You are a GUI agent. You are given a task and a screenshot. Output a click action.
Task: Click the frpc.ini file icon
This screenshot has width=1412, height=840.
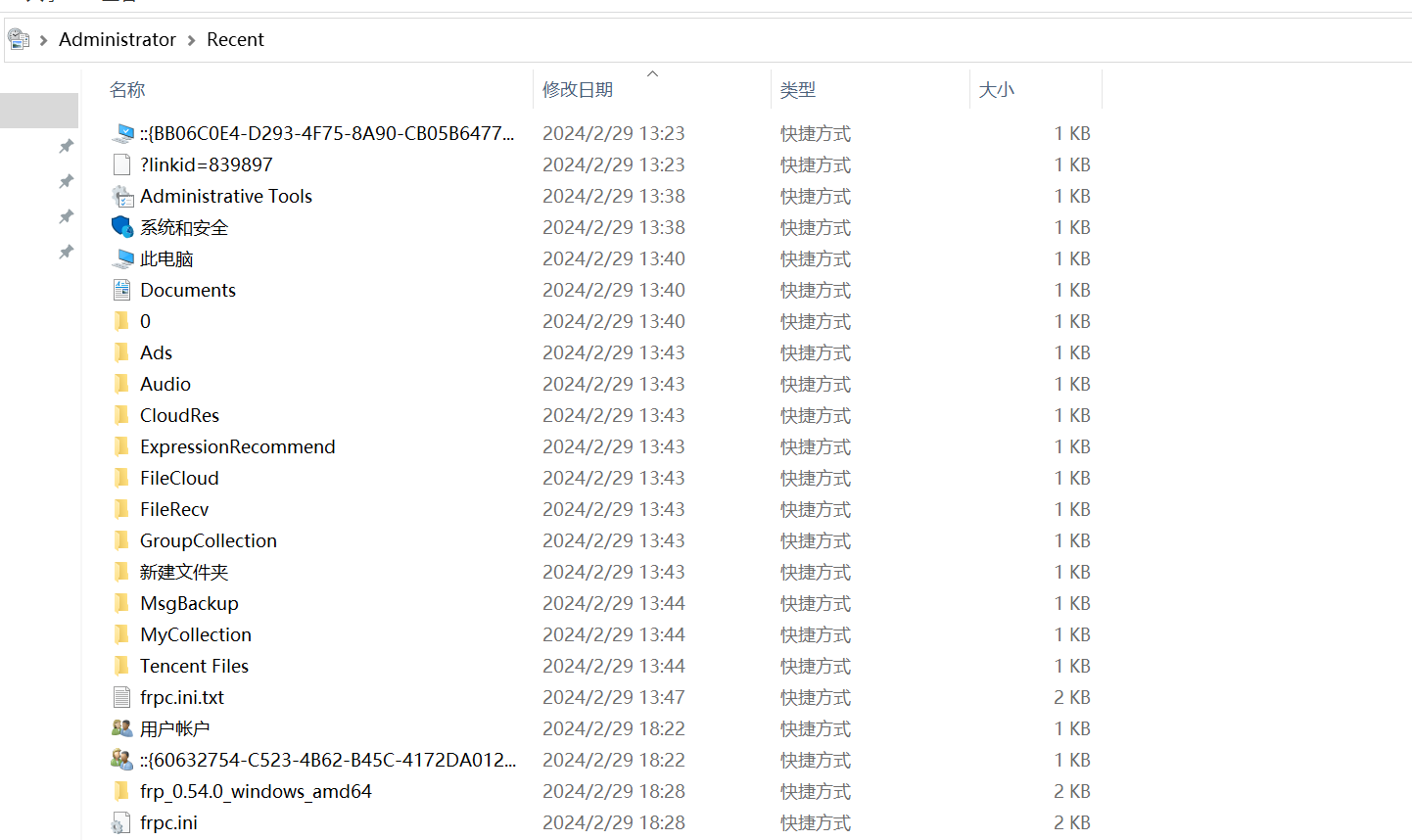pyautogui.click(x=122, y=823)
